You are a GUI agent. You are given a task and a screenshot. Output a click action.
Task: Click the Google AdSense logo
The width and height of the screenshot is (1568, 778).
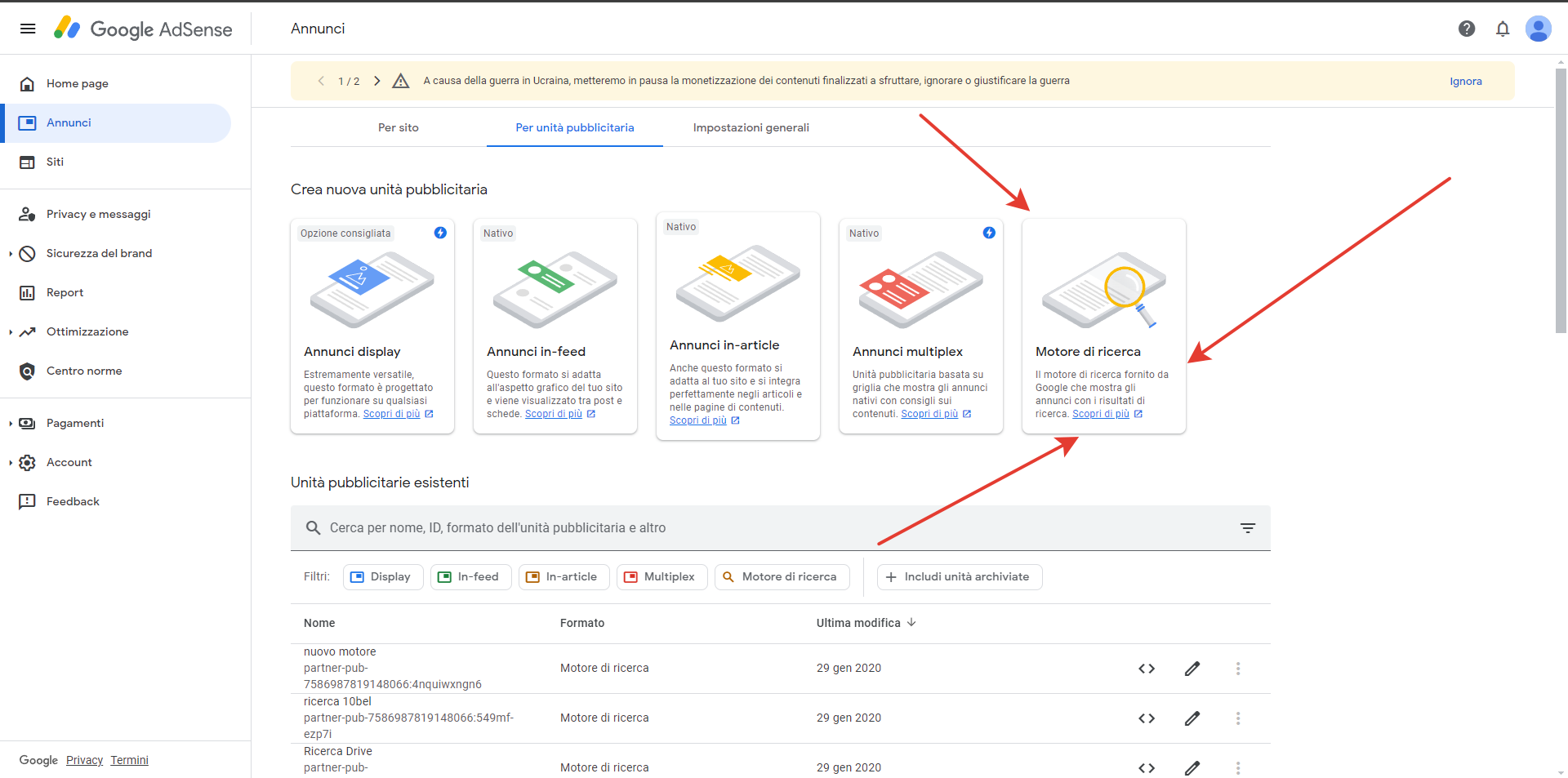(x=143, y=29)
